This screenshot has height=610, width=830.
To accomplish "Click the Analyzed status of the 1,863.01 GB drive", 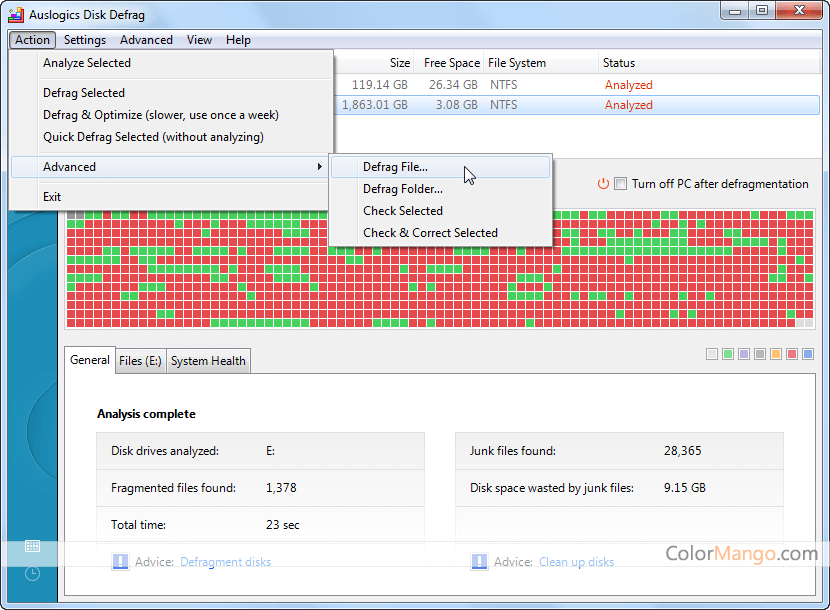I will click(628, 105).
